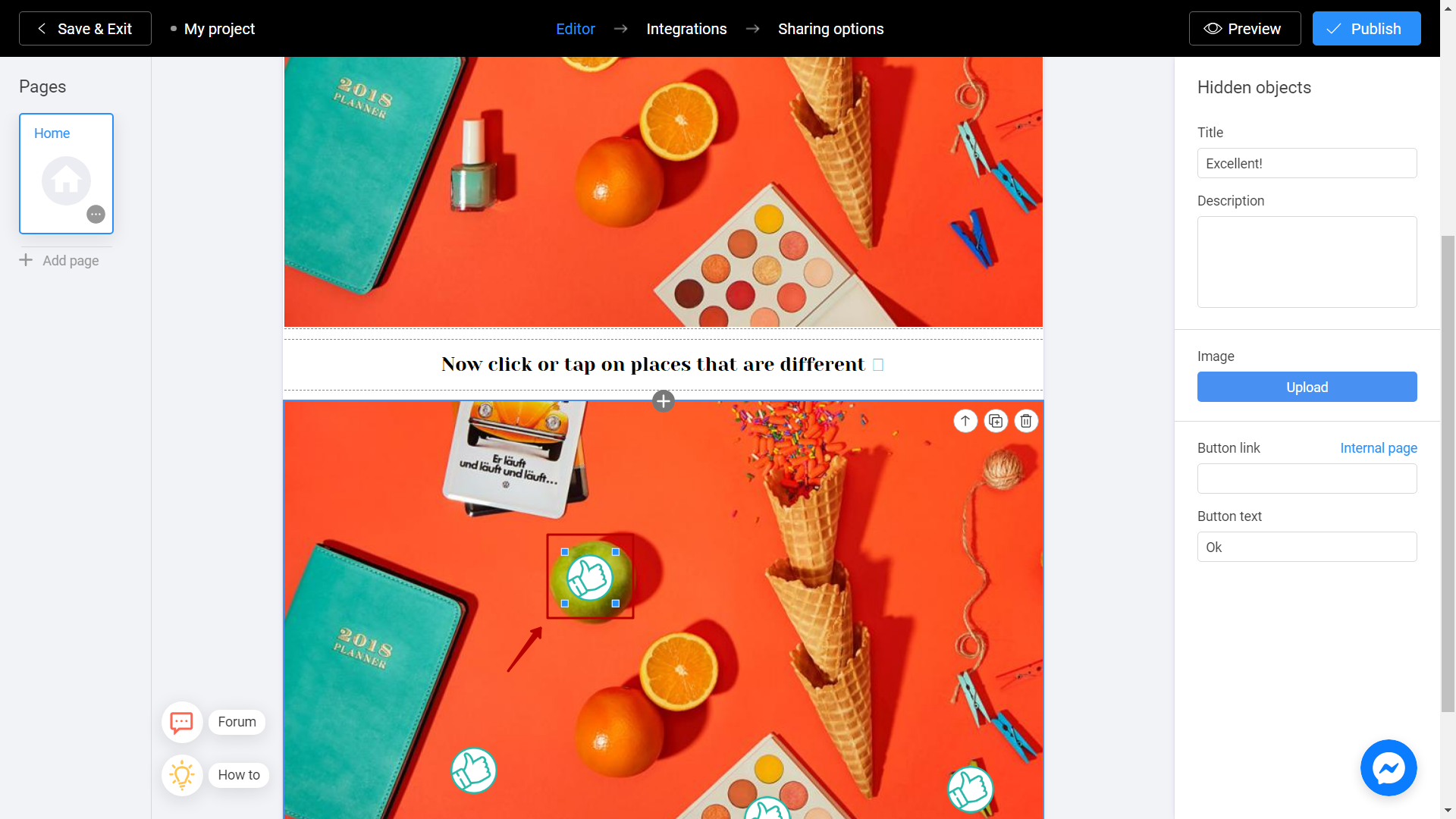Click the Publish button
Image resolution: width=1456 pixels, height=819 pixels.
1364,28
